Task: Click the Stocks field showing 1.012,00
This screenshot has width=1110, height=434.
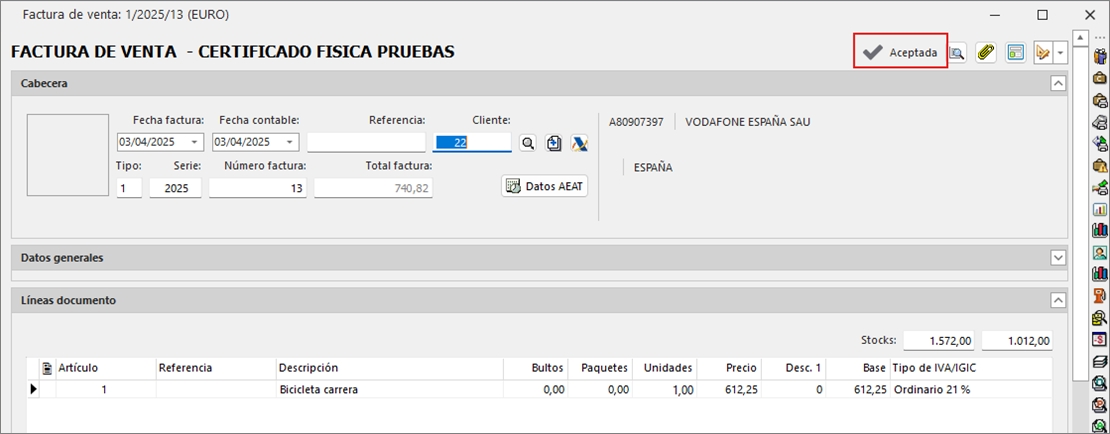Action: 1017,341
